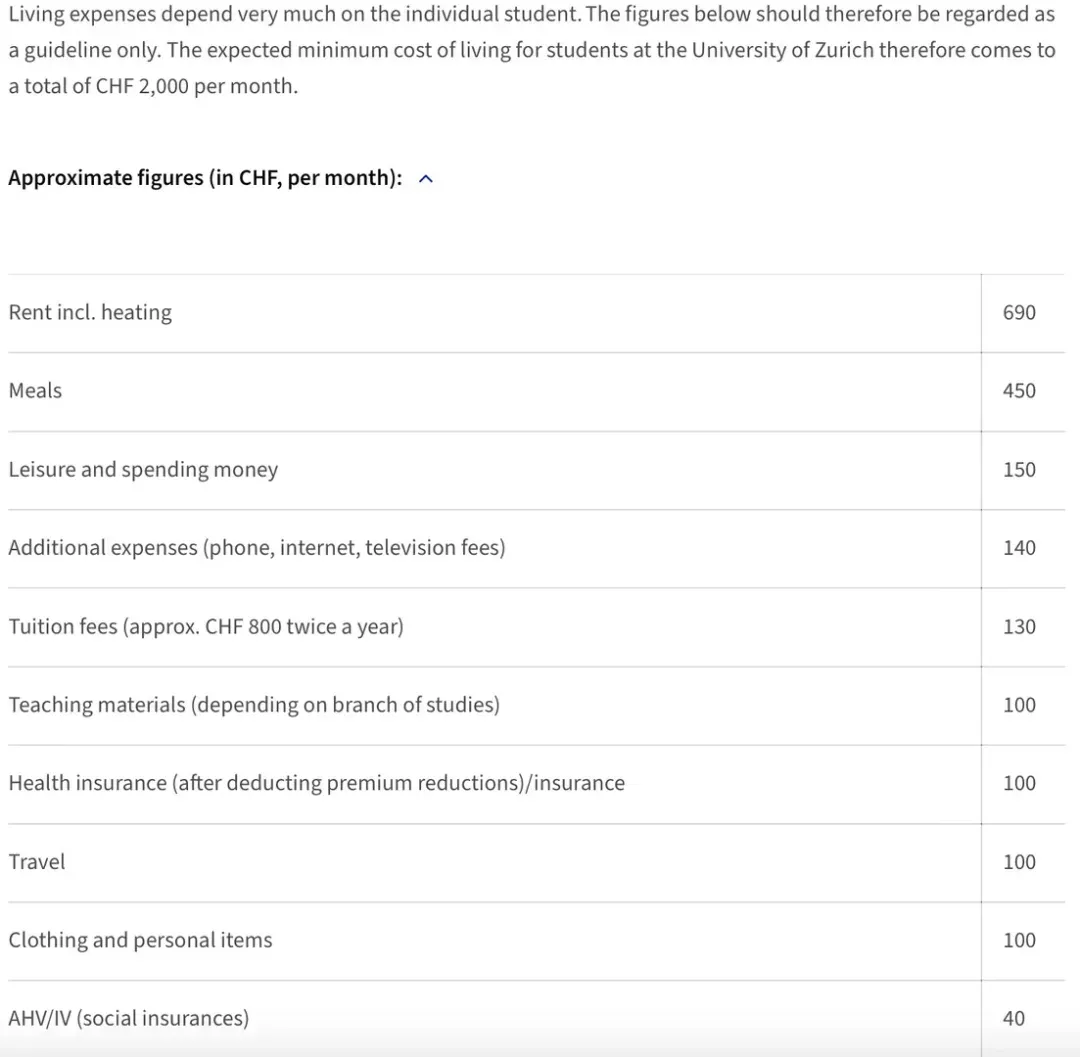The width and height of the screenshot is (1080, 1057).
Task: Click 'Clothing and personal items' label
Action: 140,940
